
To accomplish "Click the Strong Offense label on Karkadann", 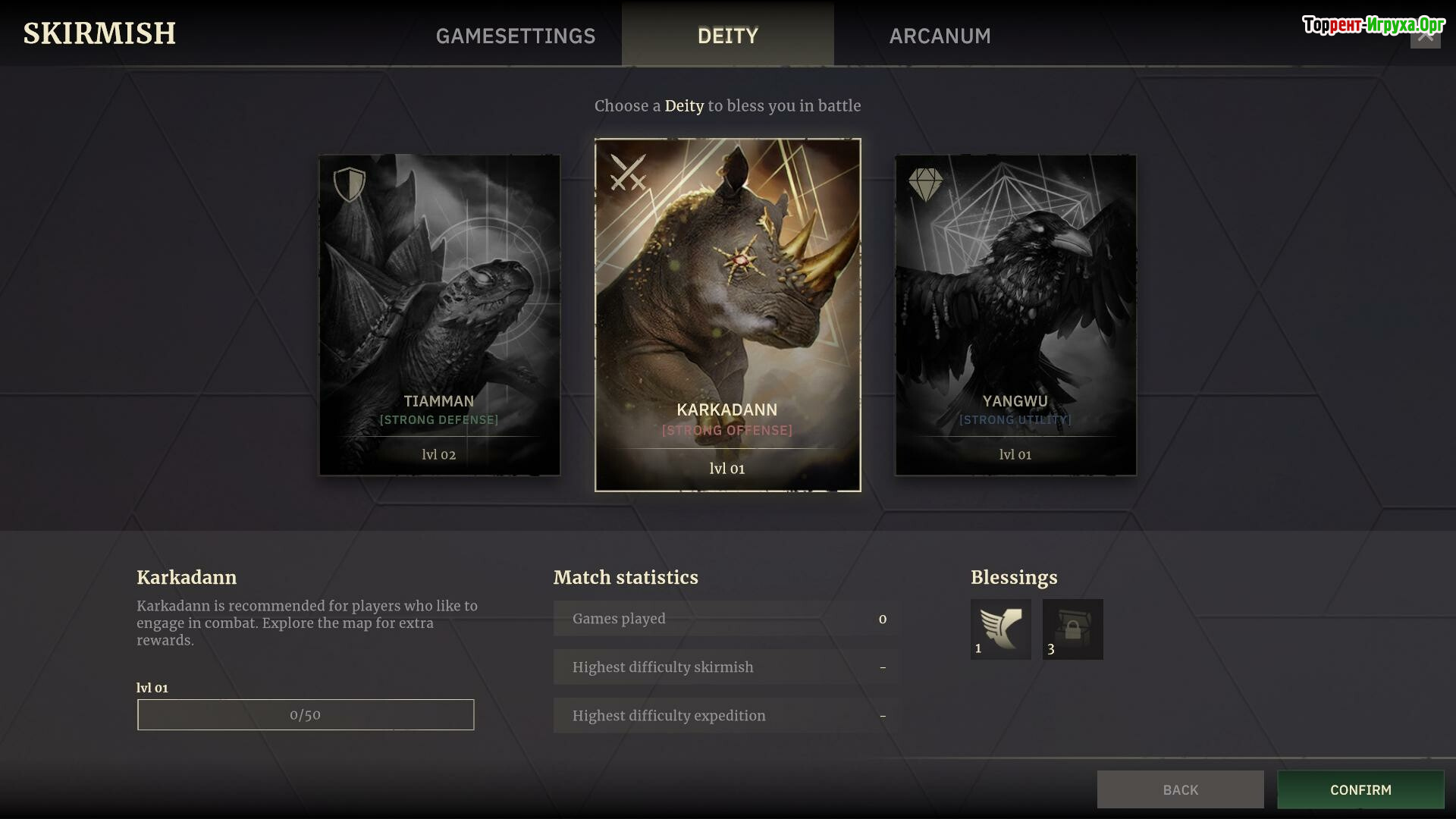I will (x=727, y=430).
